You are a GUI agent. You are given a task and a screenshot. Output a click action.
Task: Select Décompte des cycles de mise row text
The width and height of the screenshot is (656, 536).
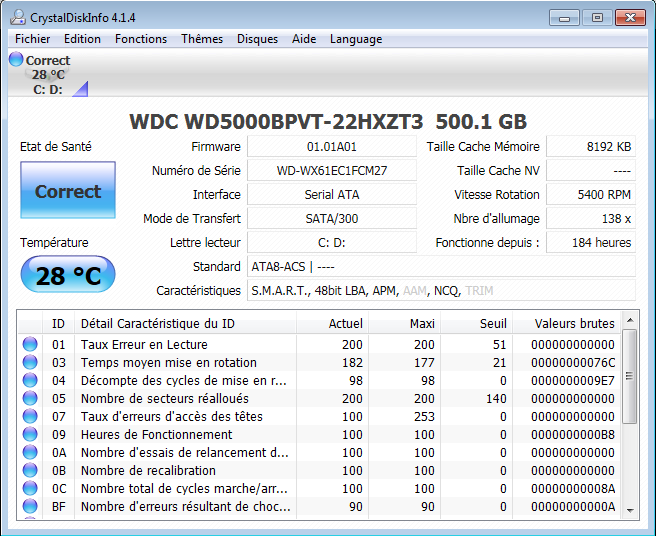[x=184, y=380]
